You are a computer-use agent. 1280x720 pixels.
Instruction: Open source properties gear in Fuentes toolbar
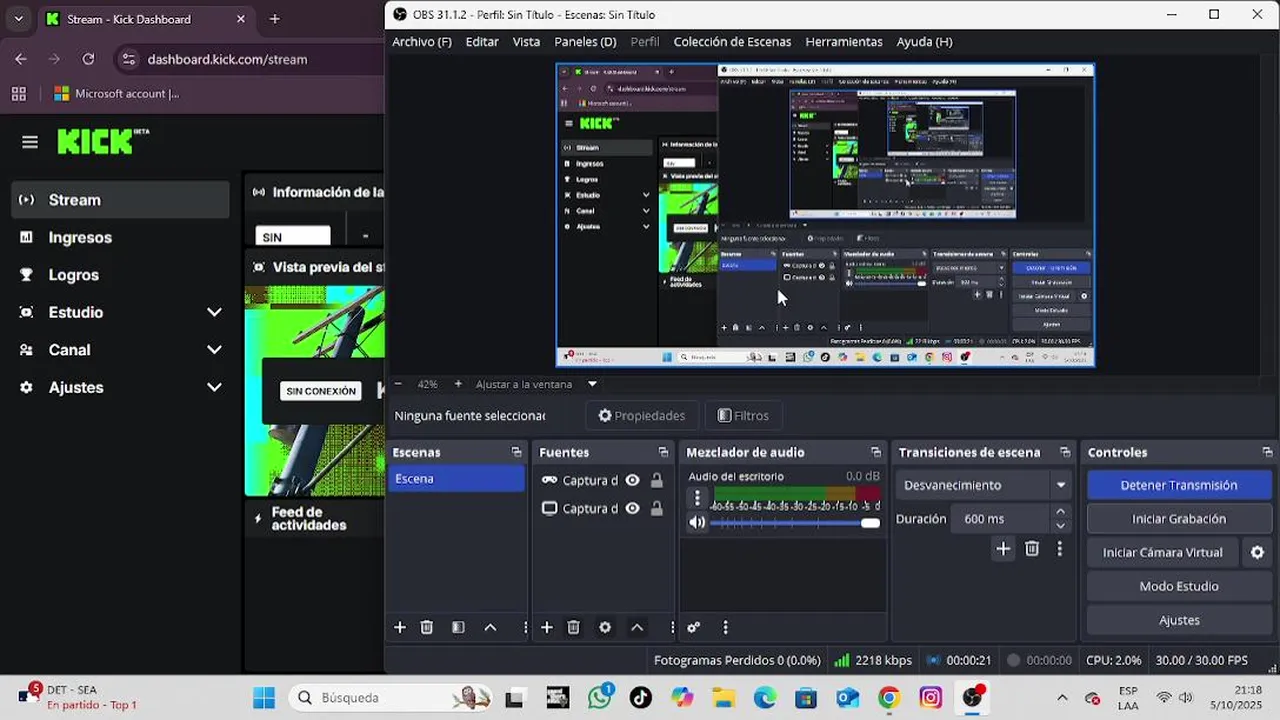[605, 627]
